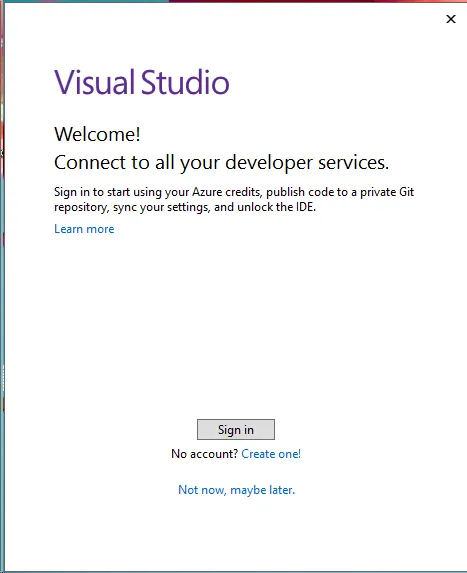Choose Not now, maybe later
The image size is (467, 573).
click(x=236, y=490)
